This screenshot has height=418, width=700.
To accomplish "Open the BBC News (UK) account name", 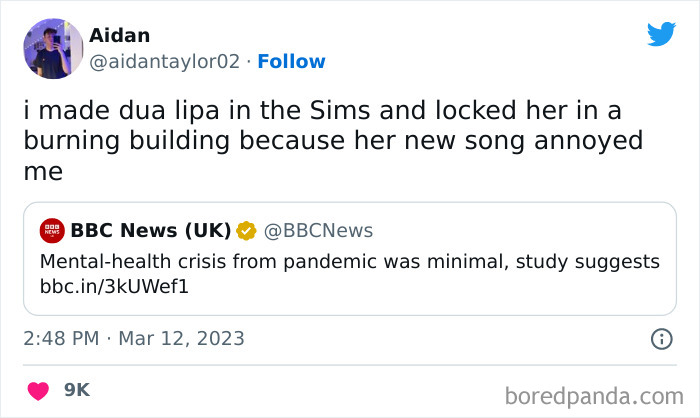I will [150, 231].
